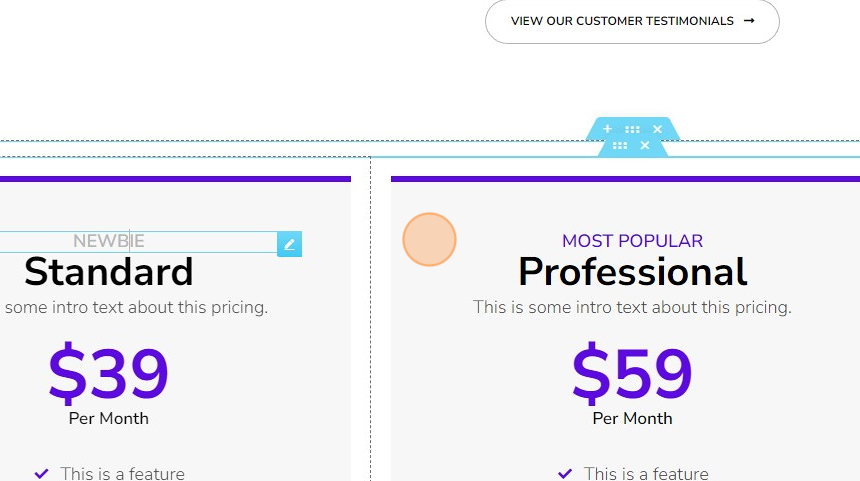Click the purple top bar of Professional card

pos(625,179)
